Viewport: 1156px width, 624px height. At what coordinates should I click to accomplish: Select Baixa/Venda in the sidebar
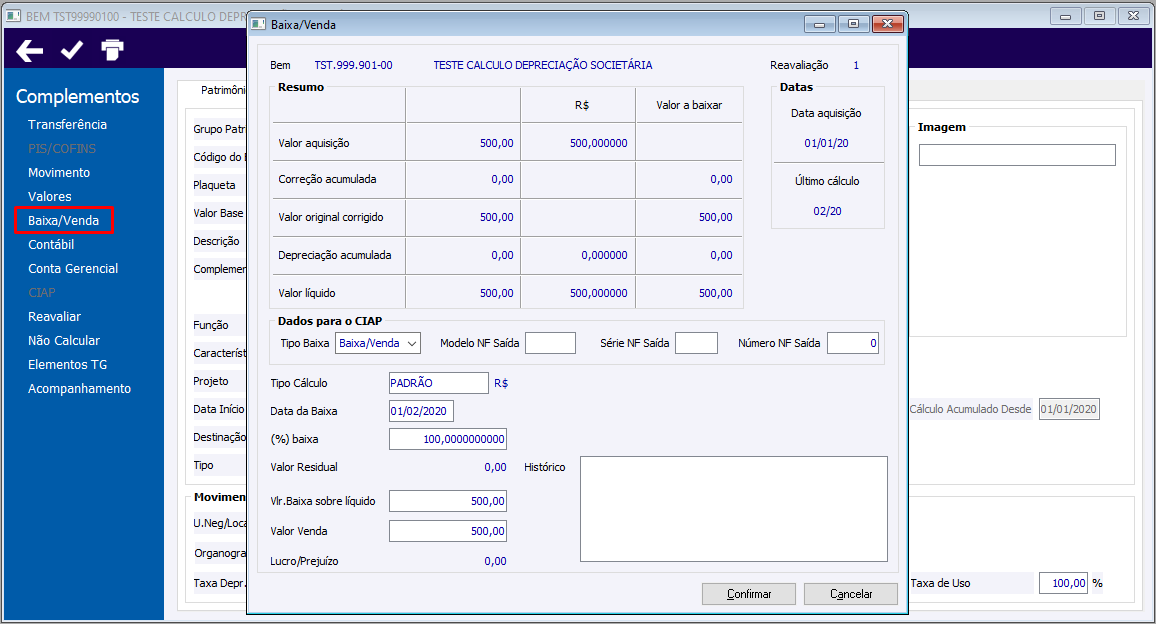[x=63, y=221]
